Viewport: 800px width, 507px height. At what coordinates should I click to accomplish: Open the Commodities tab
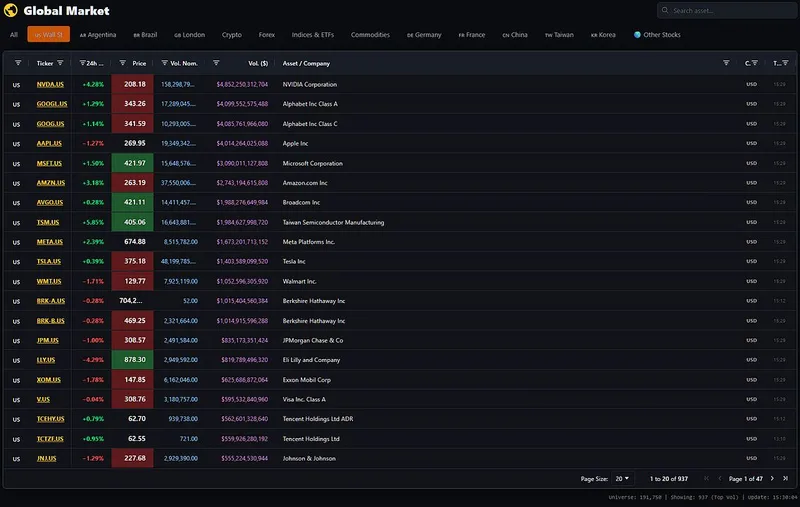point(370,35)
